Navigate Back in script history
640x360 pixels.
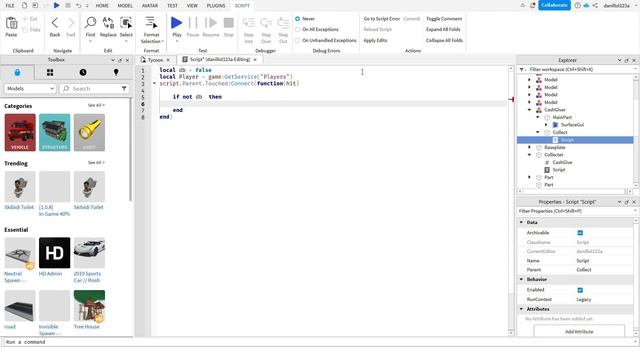coord(55,23)
